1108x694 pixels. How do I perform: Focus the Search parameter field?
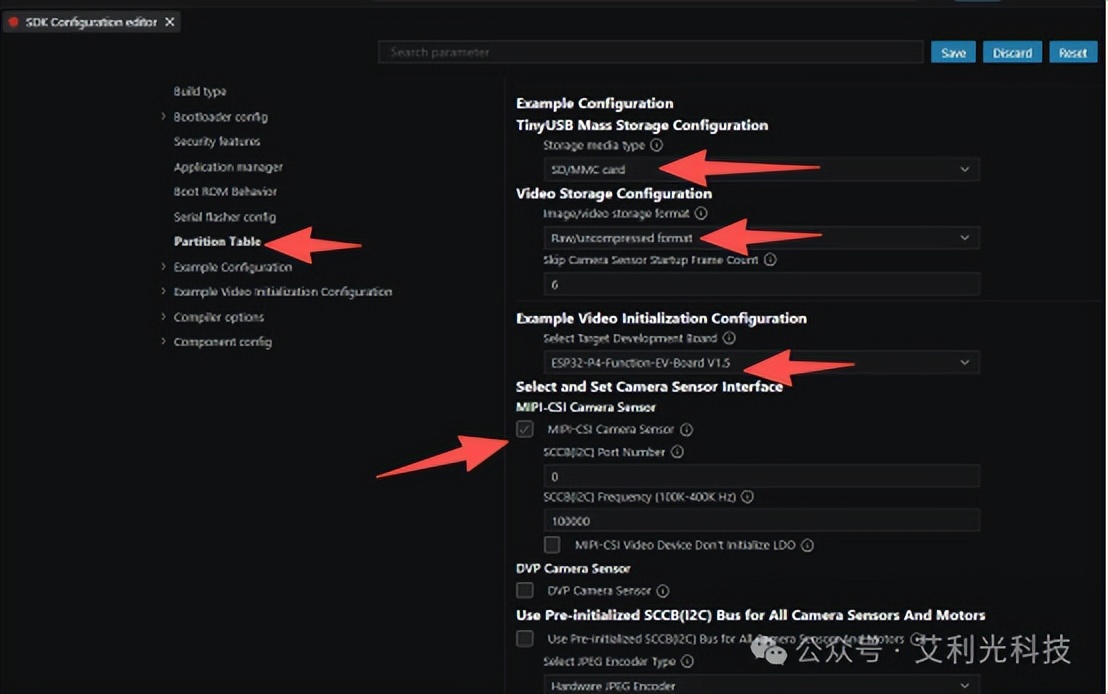[x=651, y=52]
